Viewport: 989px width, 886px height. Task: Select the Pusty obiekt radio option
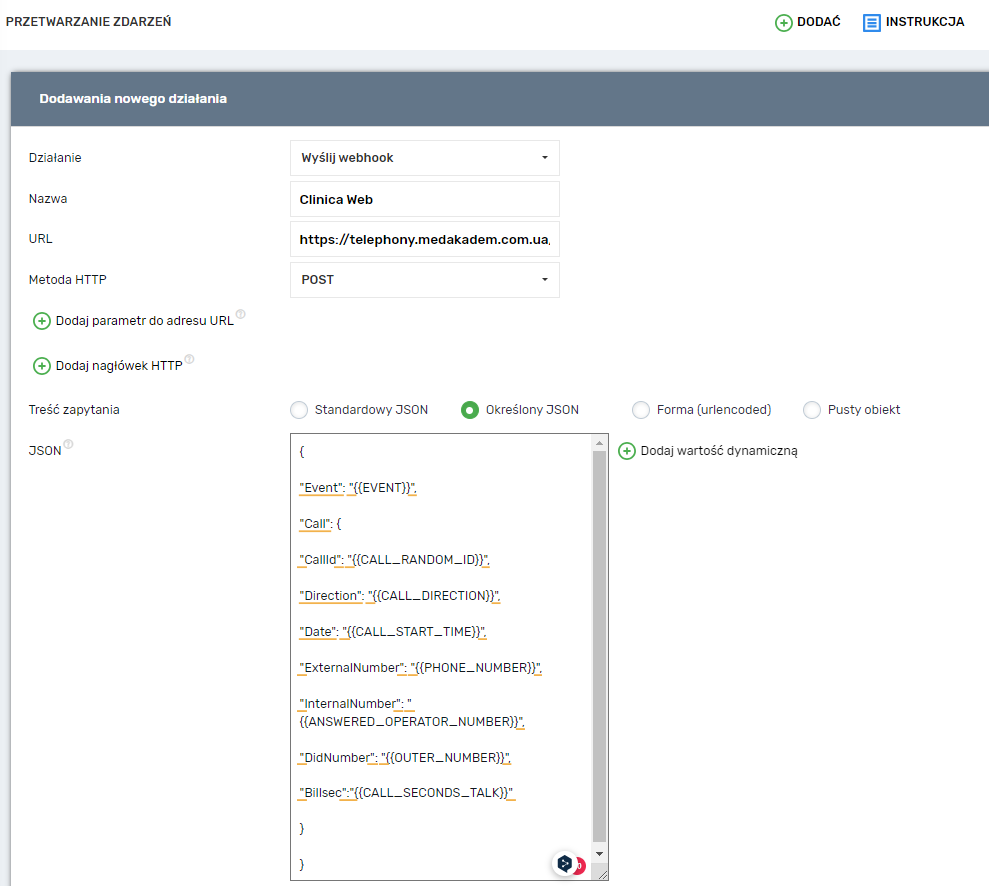point(812,410)
